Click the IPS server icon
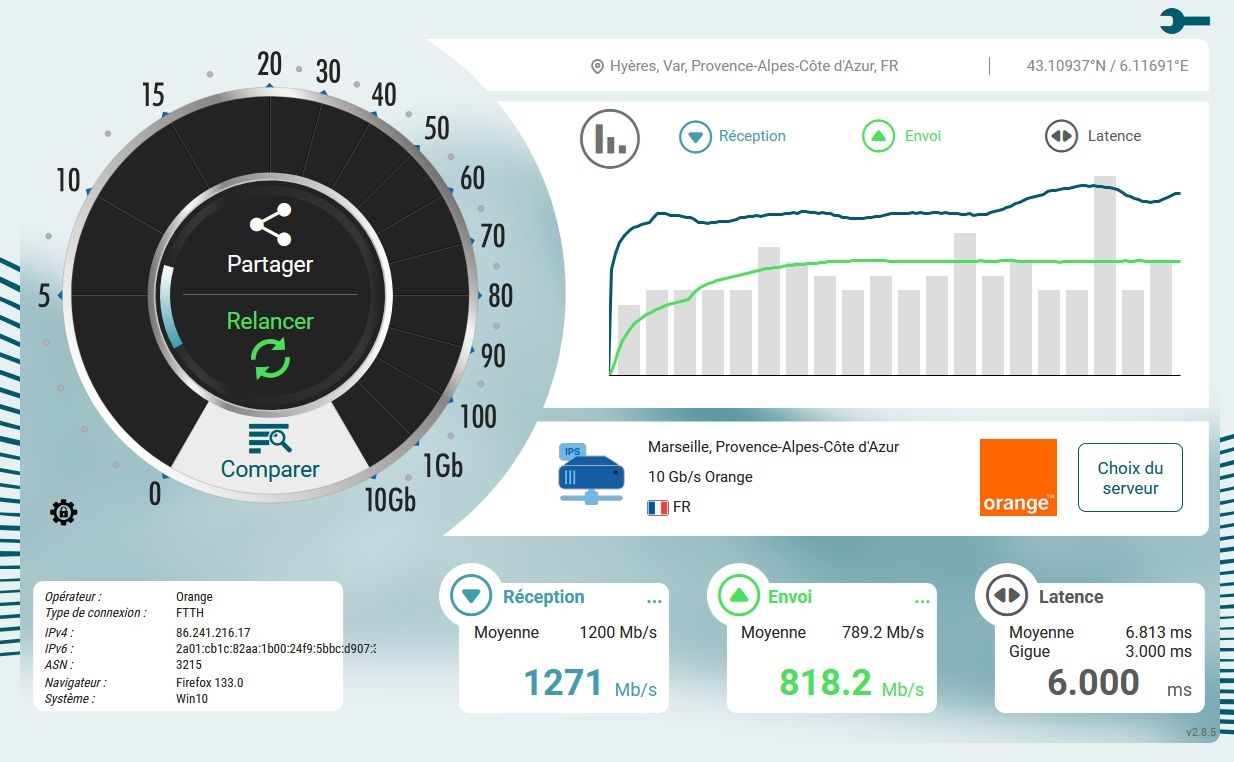Screen dimensions: 1234x762 (x=590, y=474)
